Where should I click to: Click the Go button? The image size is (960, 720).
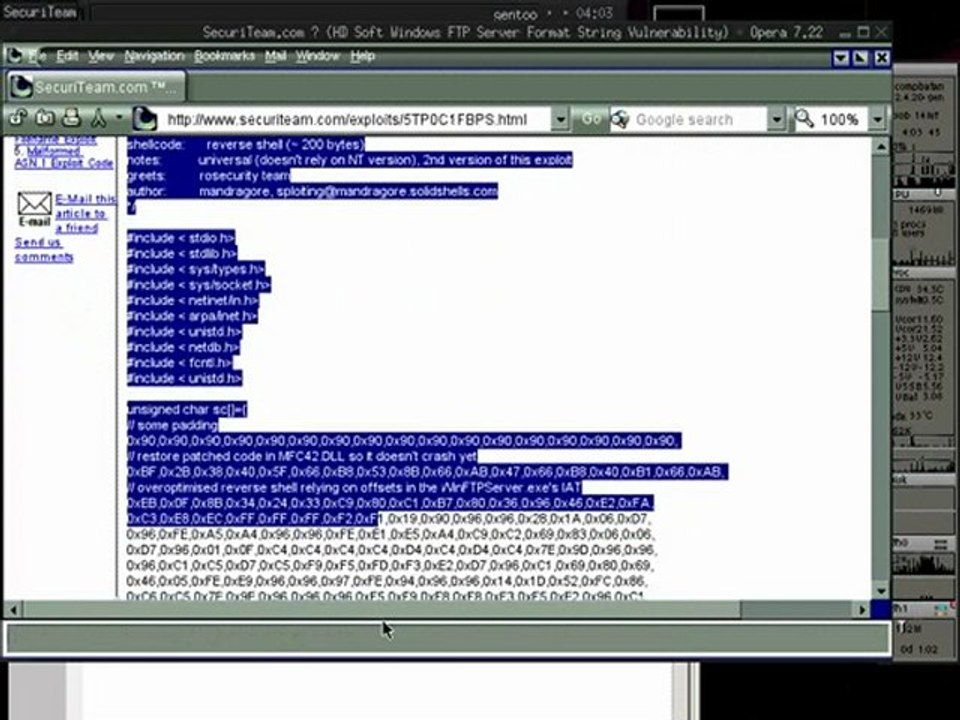(x=590, y=119)
